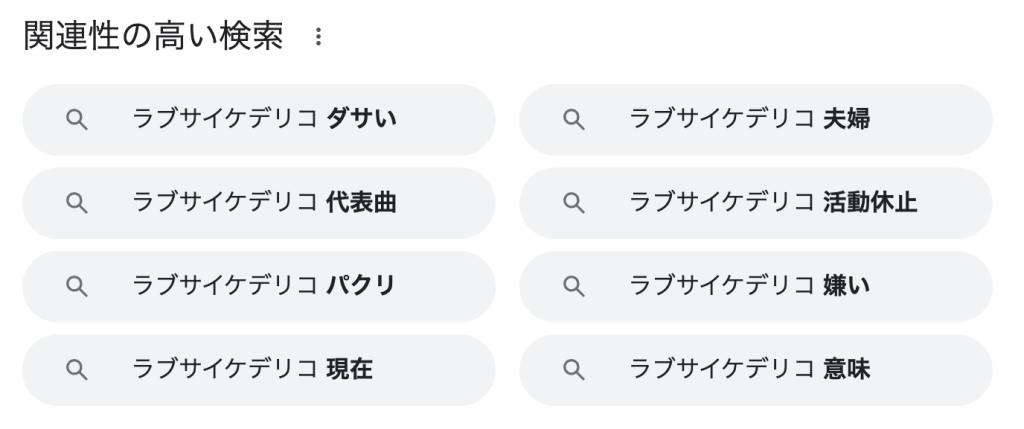
Task: Click the search icon beside 現在 suggestion
Action: [x=76, y=370]
